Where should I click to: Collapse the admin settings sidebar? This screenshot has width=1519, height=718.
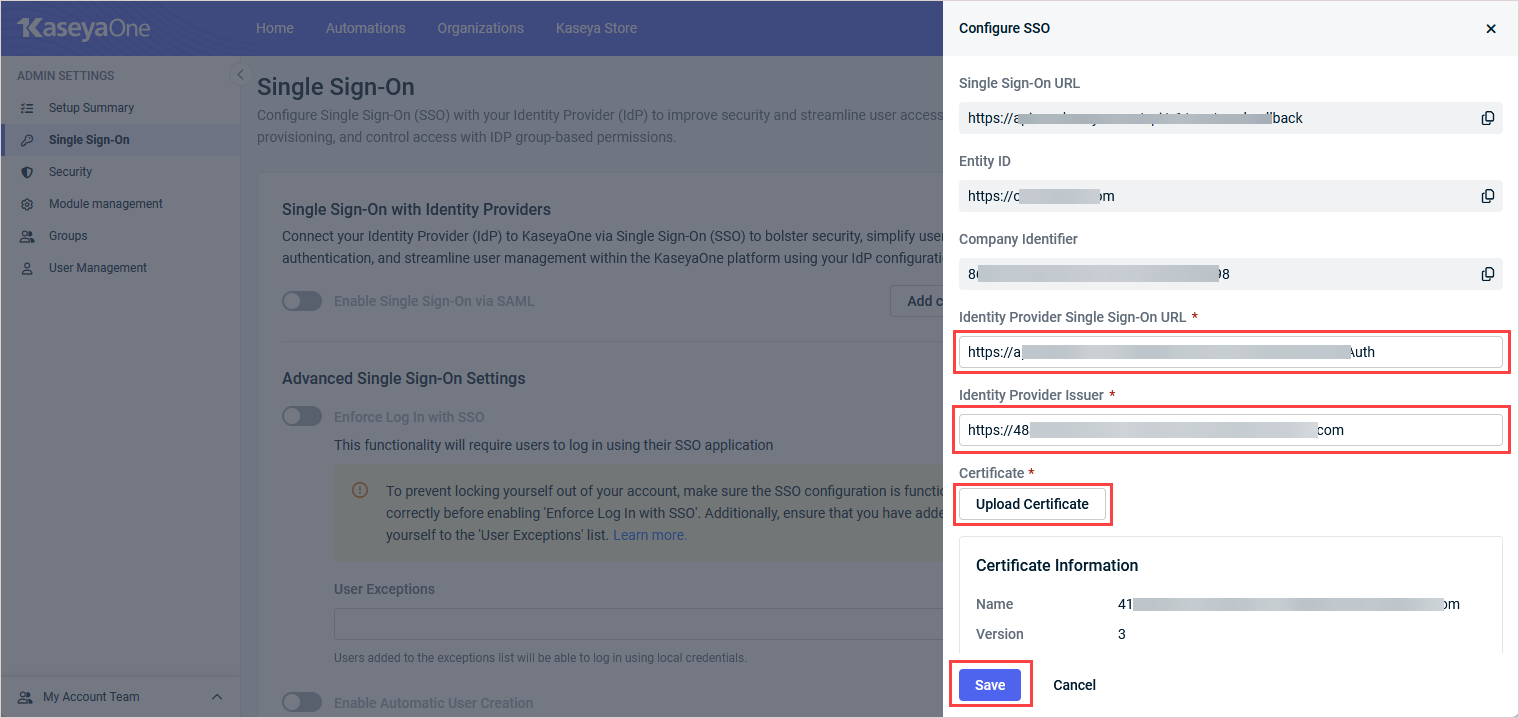239,74
